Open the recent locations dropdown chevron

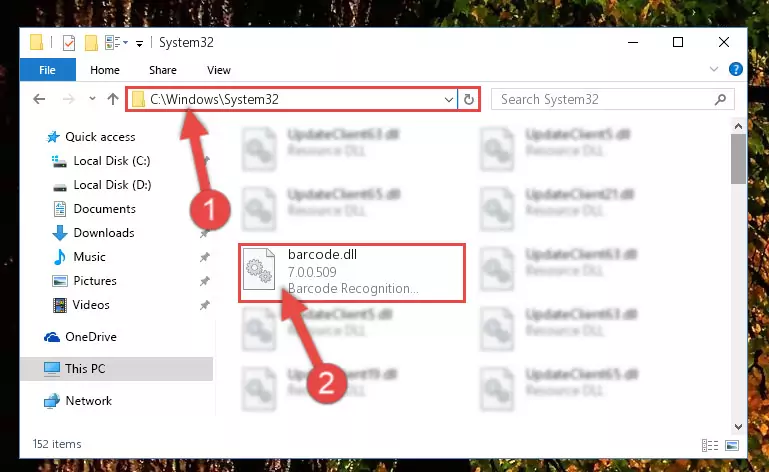click(x=92, y=99)
